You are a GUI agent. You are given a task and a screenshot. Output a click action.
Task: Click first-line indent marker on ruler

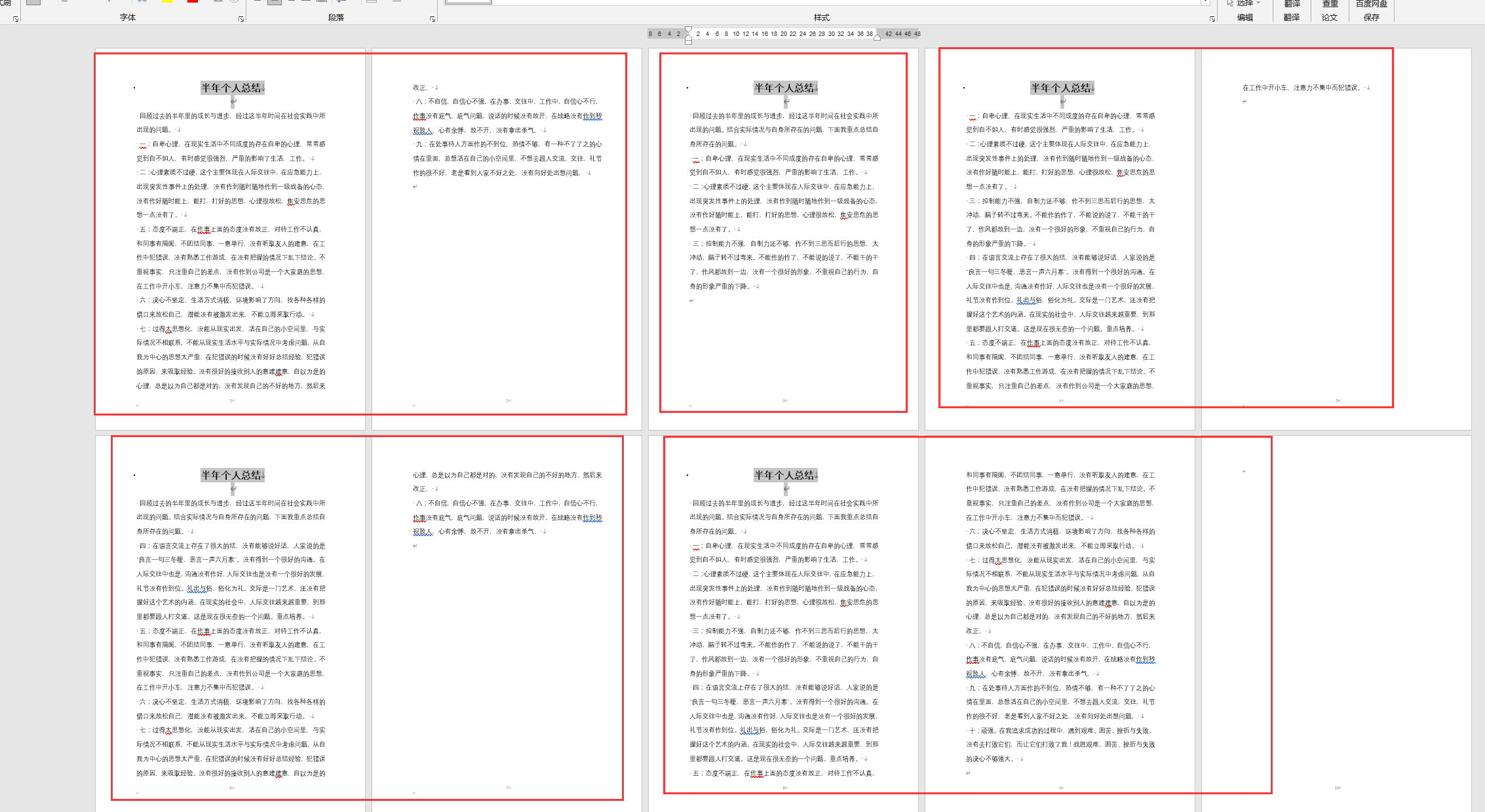pyautogui.click(x=688, y=29)
